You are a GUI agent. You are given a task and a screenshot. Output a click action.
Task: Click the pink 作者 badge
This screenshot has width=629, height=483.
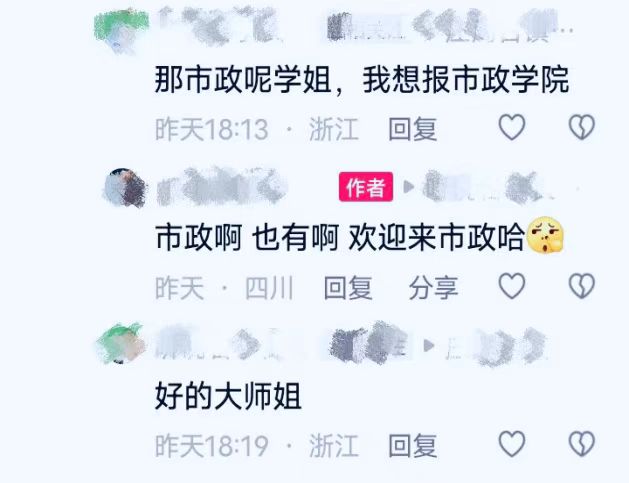pyautogui.click(x=366, y=187)
